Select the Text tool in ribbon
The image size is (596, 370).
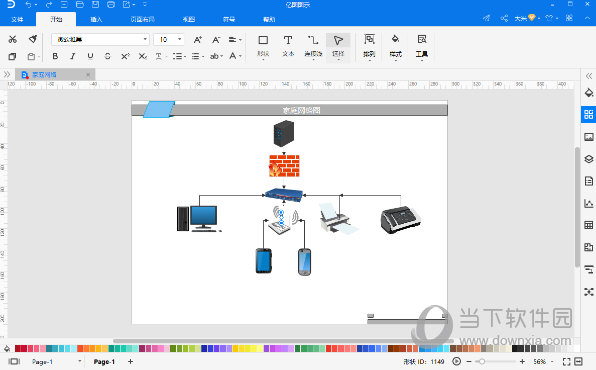point(288,45)
